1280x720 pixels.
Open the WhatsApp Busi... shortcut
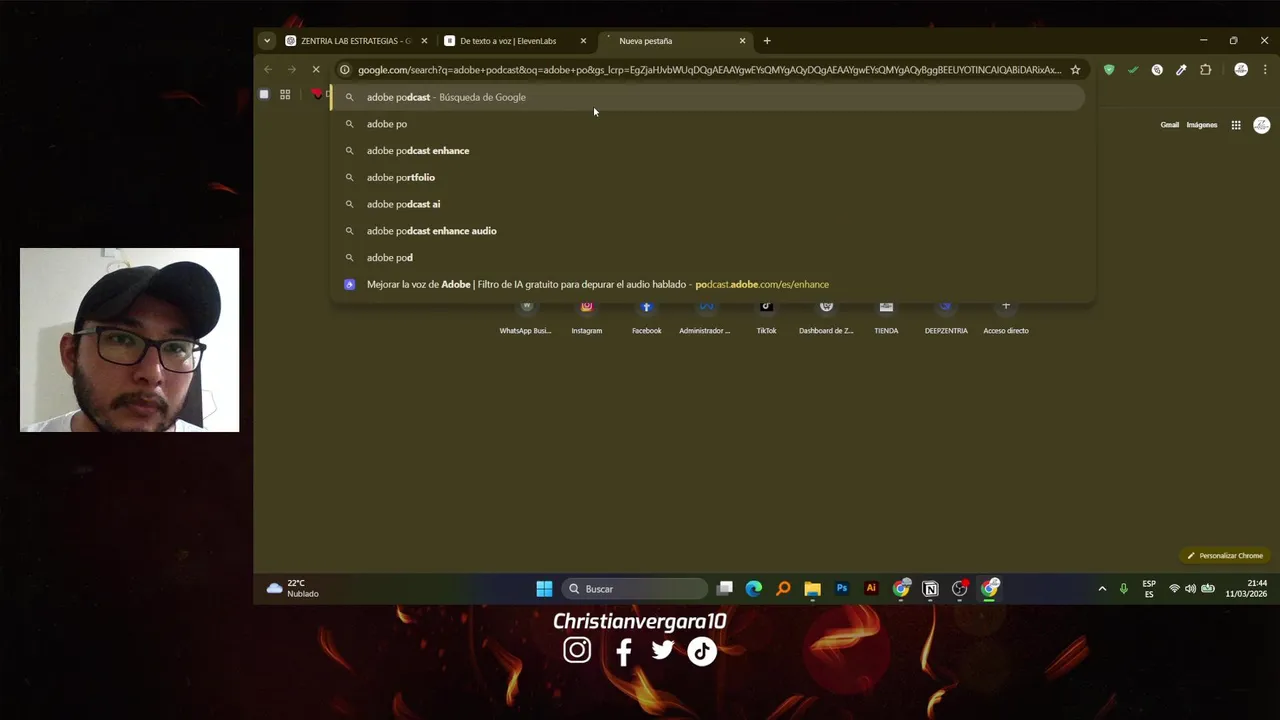526,318
